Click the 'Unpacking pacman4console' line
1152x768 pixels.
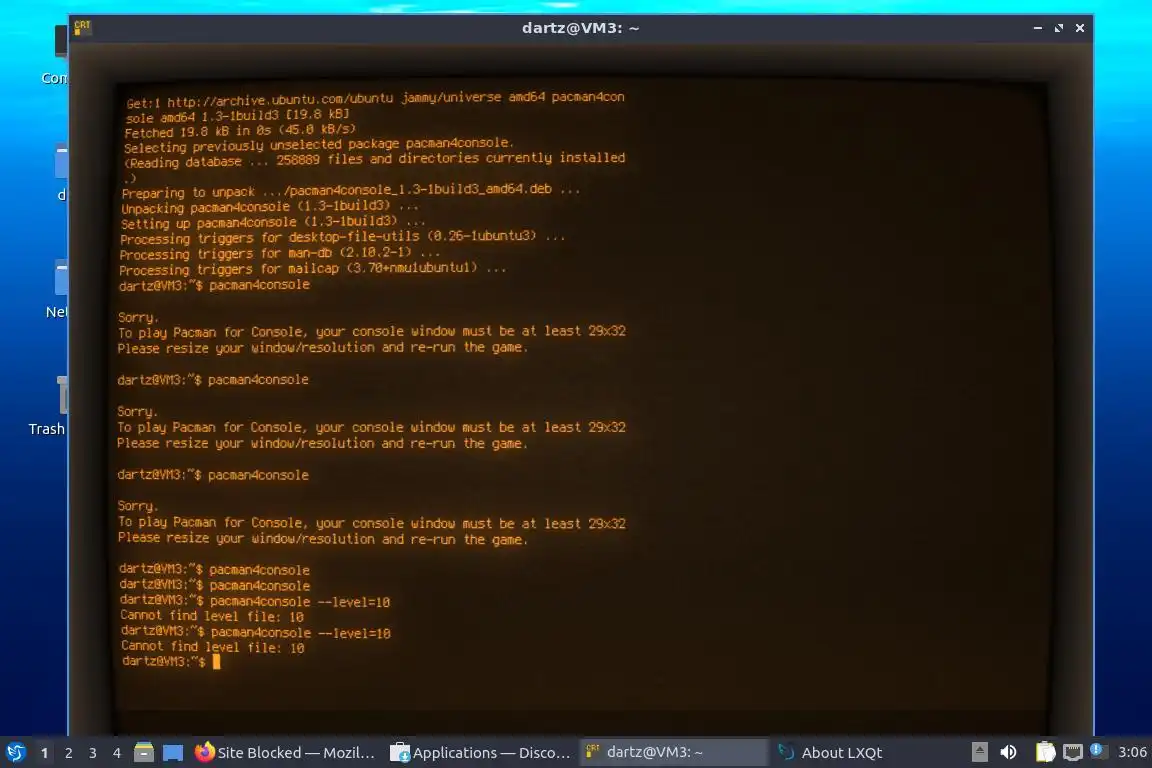(270, 207)
